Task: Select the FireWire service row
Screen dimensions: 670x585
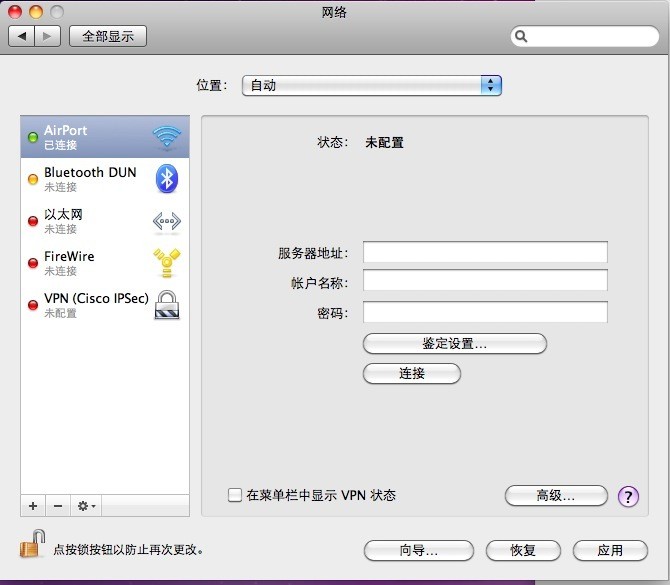Action: (x=105, y=263)
